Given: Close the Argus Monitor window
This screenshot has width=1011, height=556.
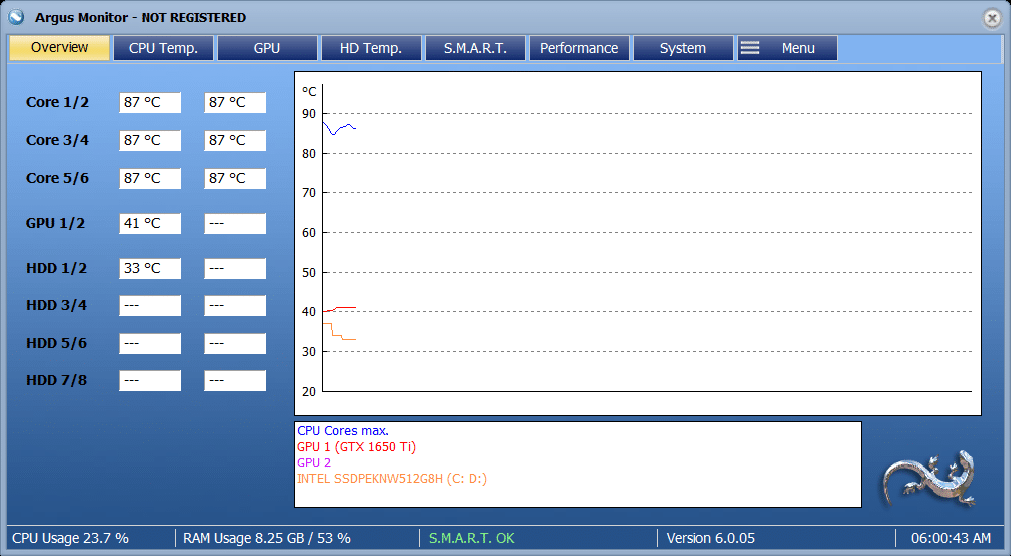Looking at the screenshot, I should pos(992,18).
